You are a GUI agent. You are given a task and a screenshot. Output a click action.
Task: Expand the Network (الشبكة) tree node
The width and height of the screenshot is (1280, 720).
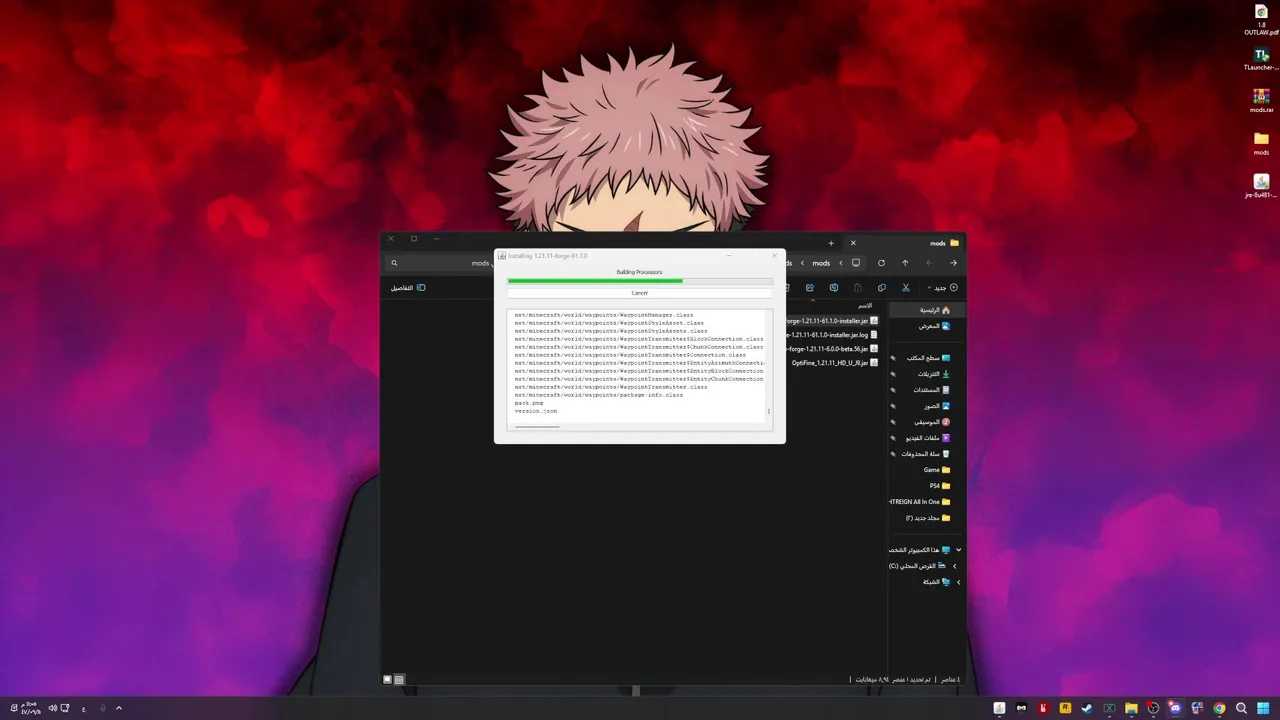pos(959,582)
